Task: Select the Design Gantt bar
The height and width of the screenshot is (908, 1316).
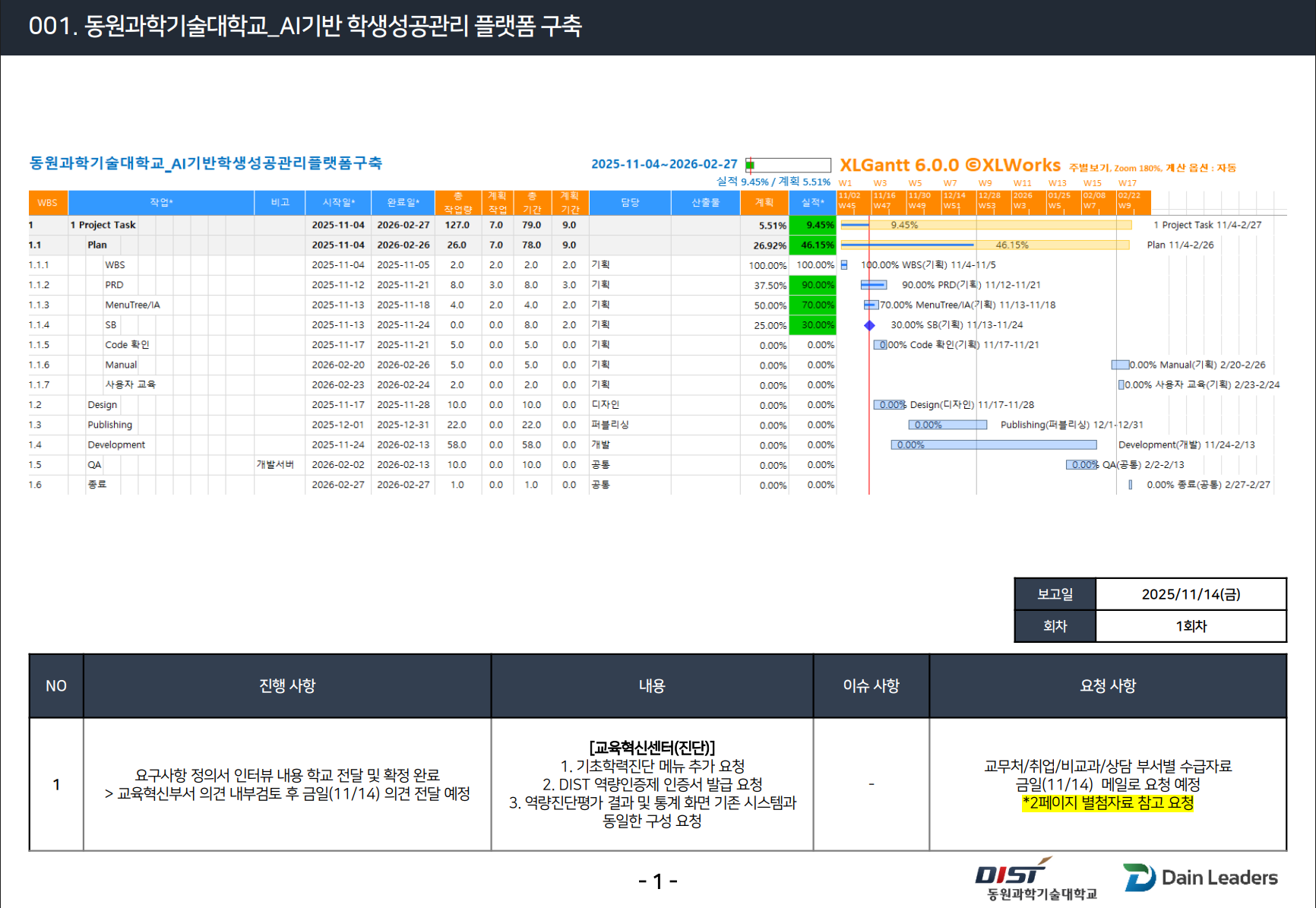Action: point(889,405)
